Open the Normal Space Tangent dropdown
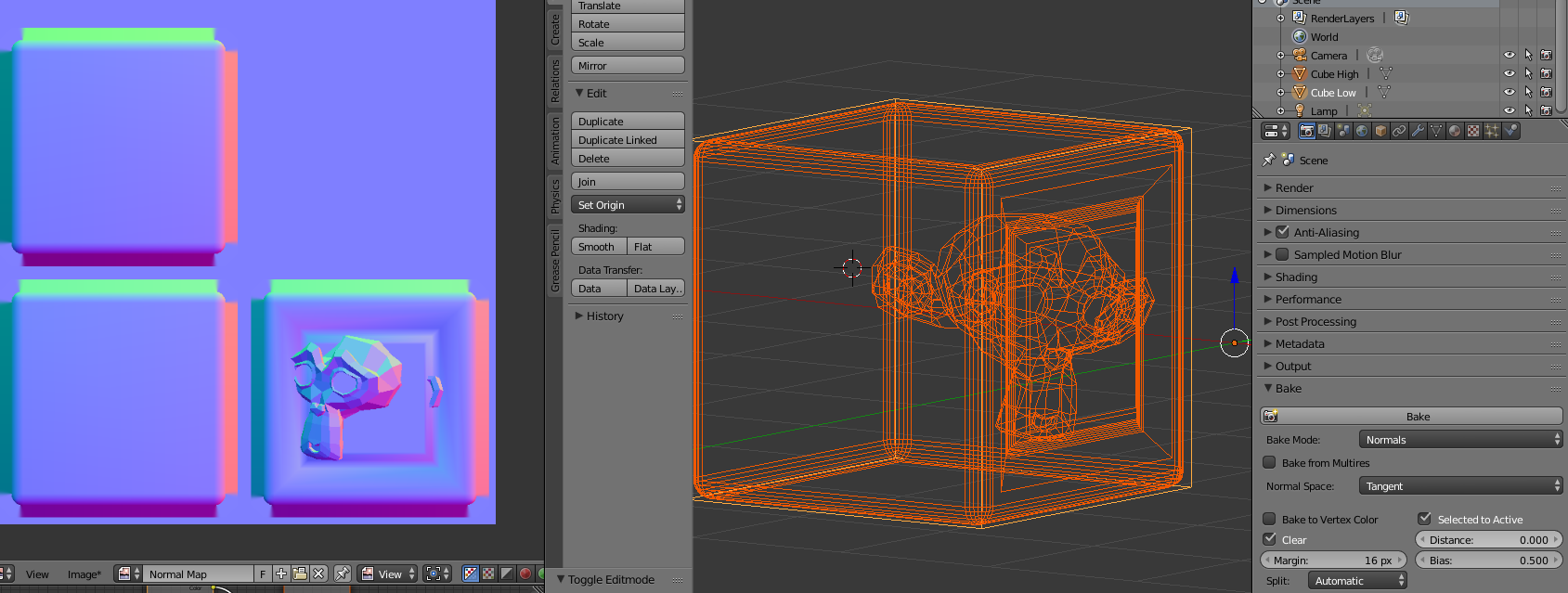Viewport: 1568px width, 593px height. (1460, 486)
